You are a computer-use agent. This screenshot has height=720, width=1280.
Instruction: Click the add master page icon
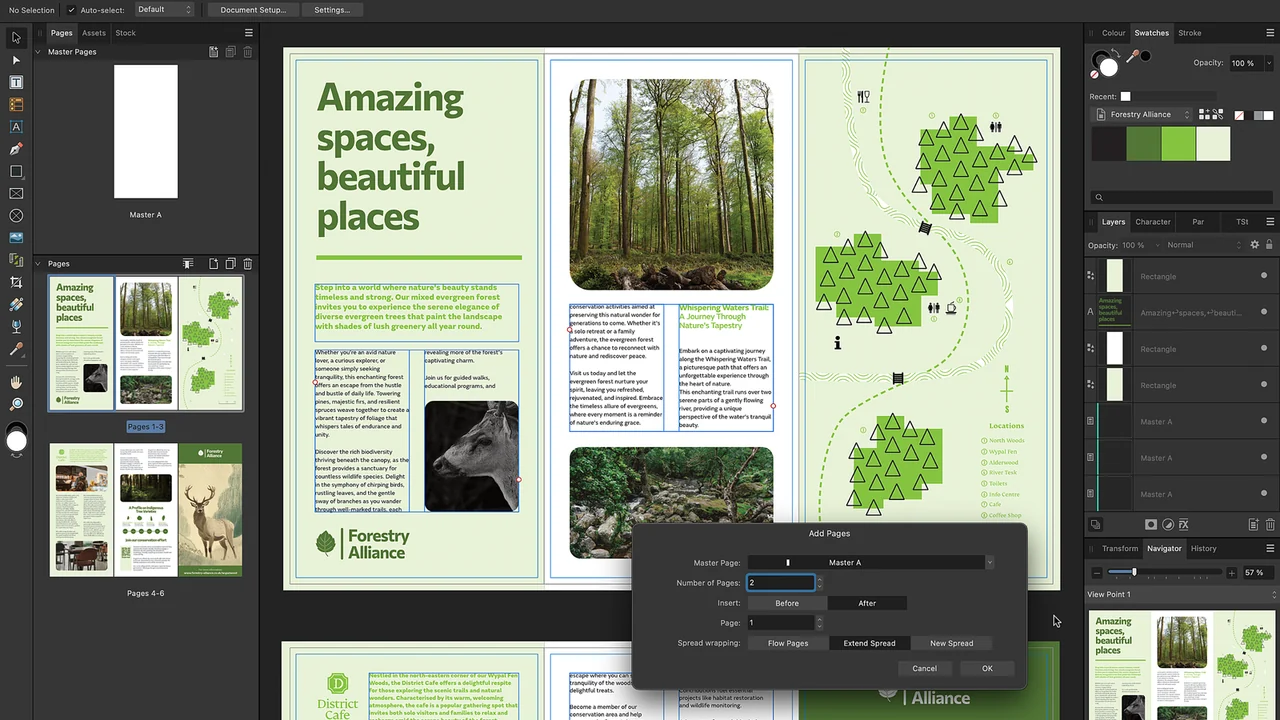(x=213, y=52)
